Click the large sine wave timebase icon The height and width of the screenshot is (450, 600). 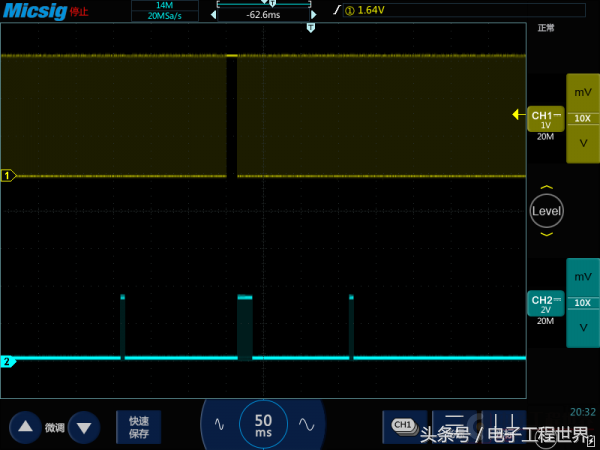(307, 424)
